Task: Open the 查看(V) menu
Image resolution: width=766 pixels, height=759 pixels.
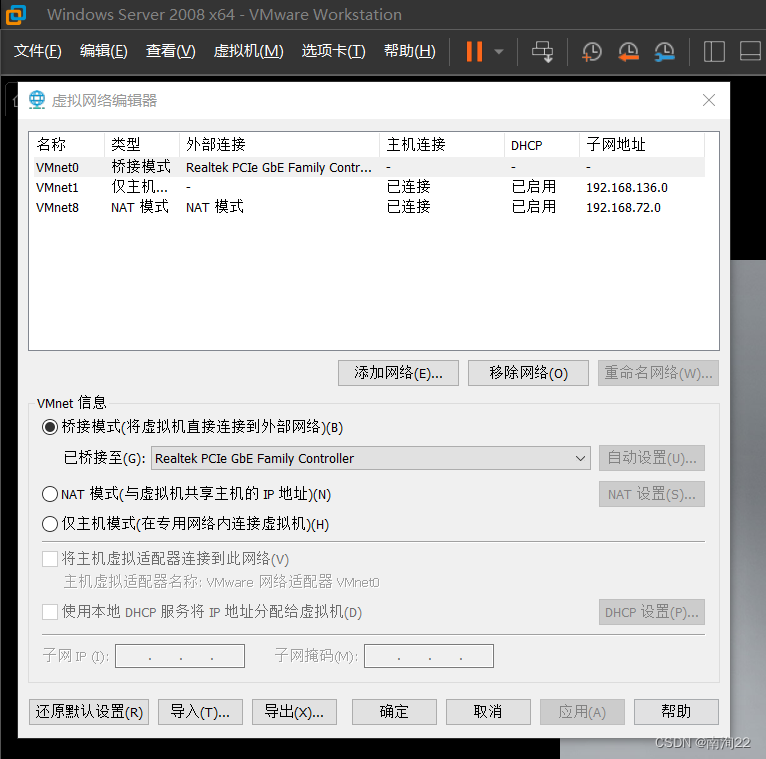Action: point(170,51)
